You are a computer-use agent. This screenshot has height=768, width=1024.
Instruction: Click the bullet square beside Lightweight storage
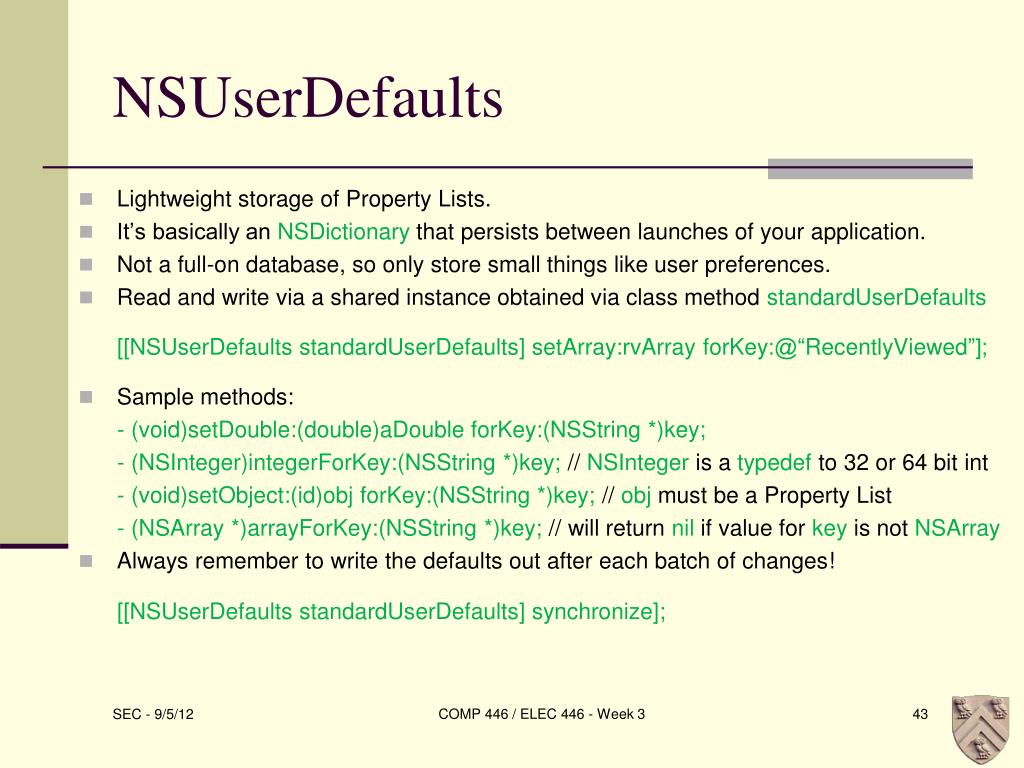pyautogui.click(x=86, y=199)
